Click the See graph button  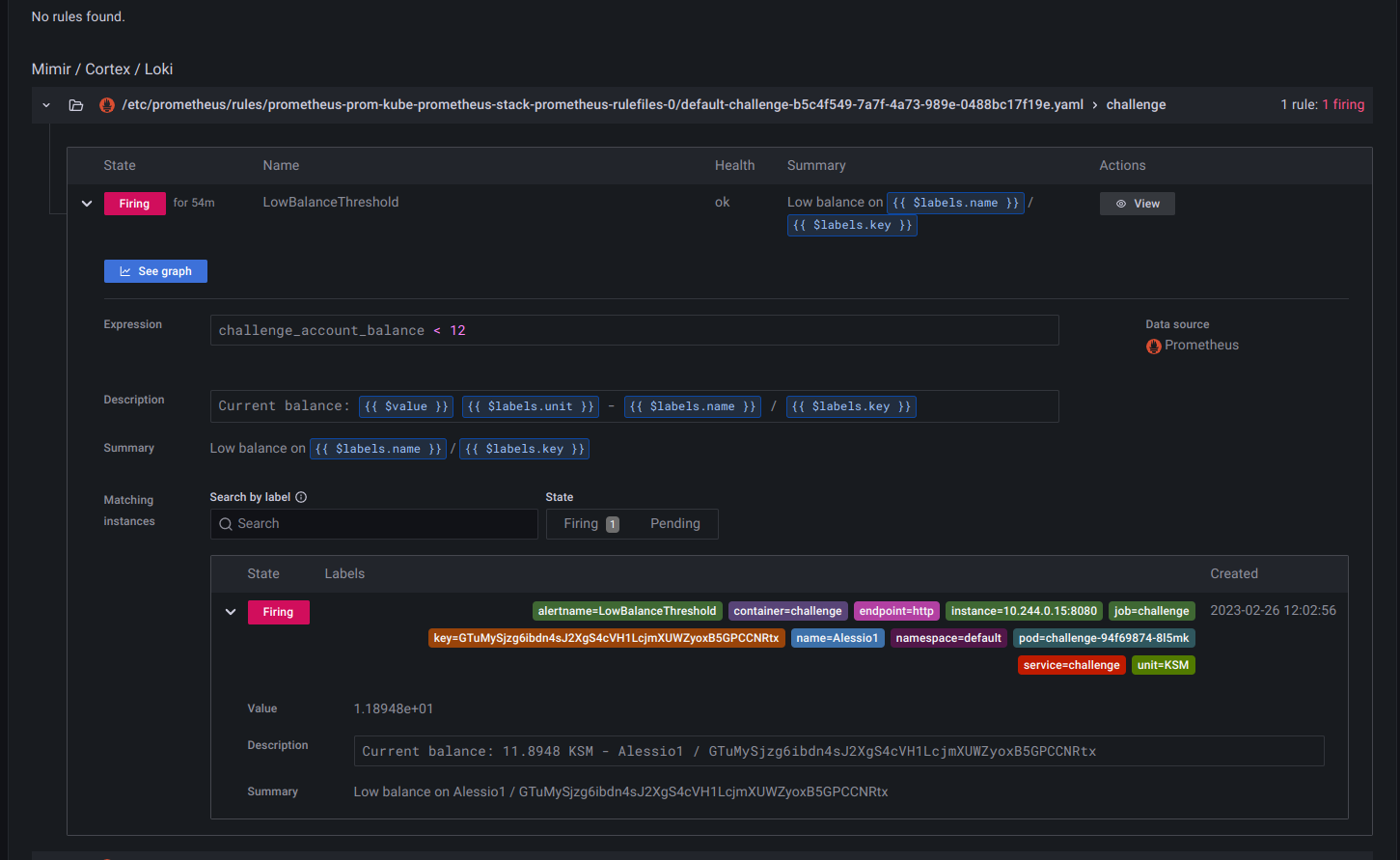pyautogui.click(x=155, y=271)
